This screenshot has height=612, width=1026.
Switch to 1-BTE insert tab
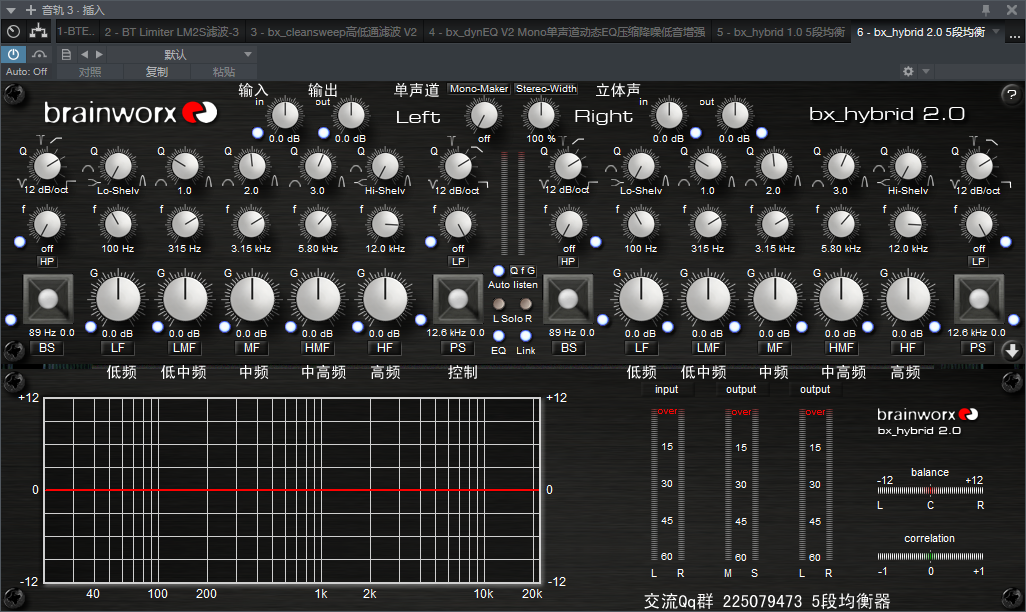click(x=76, y=31)
